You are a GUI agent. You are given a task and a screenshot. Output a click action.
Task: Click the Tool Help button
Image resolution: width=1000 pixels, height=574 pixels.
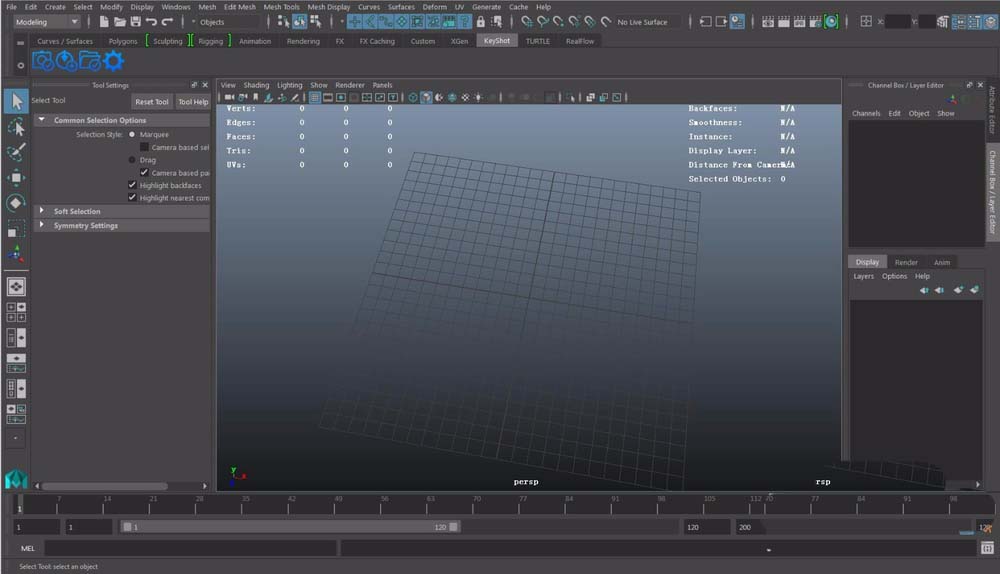pos(193,101)
